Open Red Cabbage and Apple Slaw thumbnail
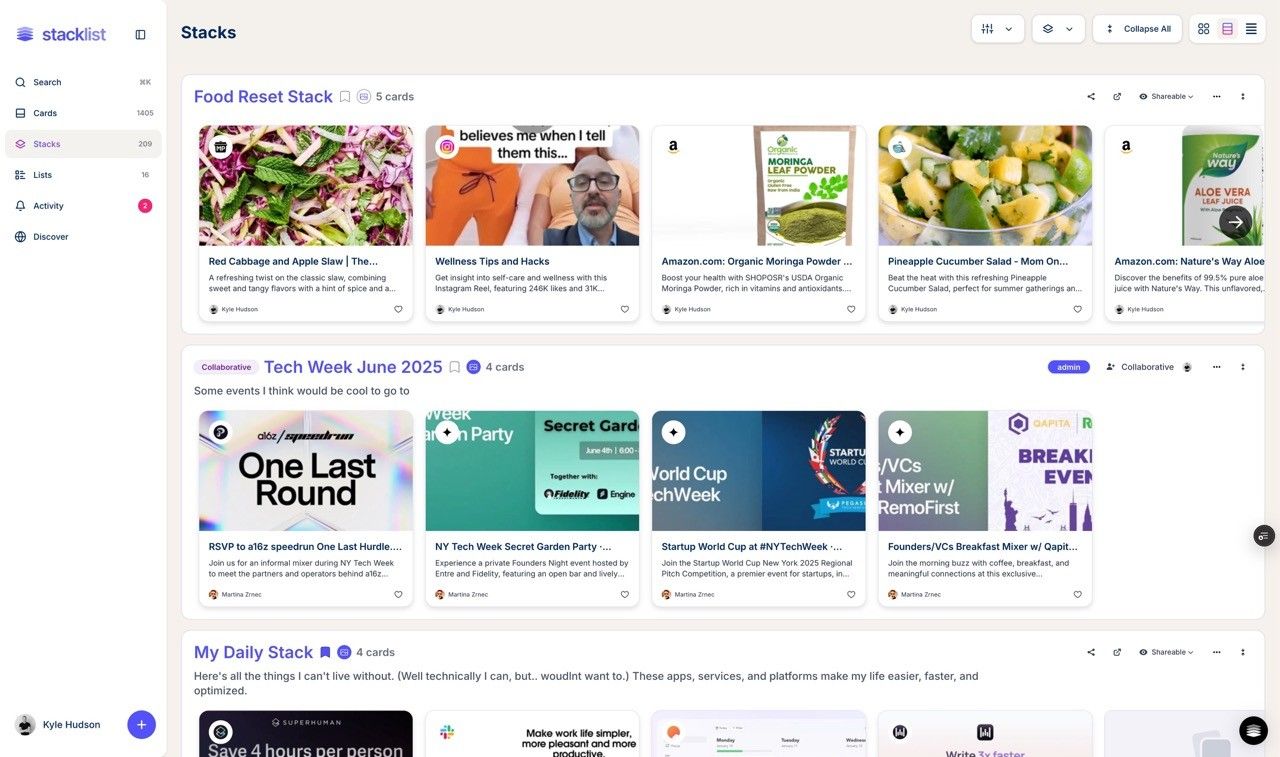The image size is (1280, 757). point(306,186)
